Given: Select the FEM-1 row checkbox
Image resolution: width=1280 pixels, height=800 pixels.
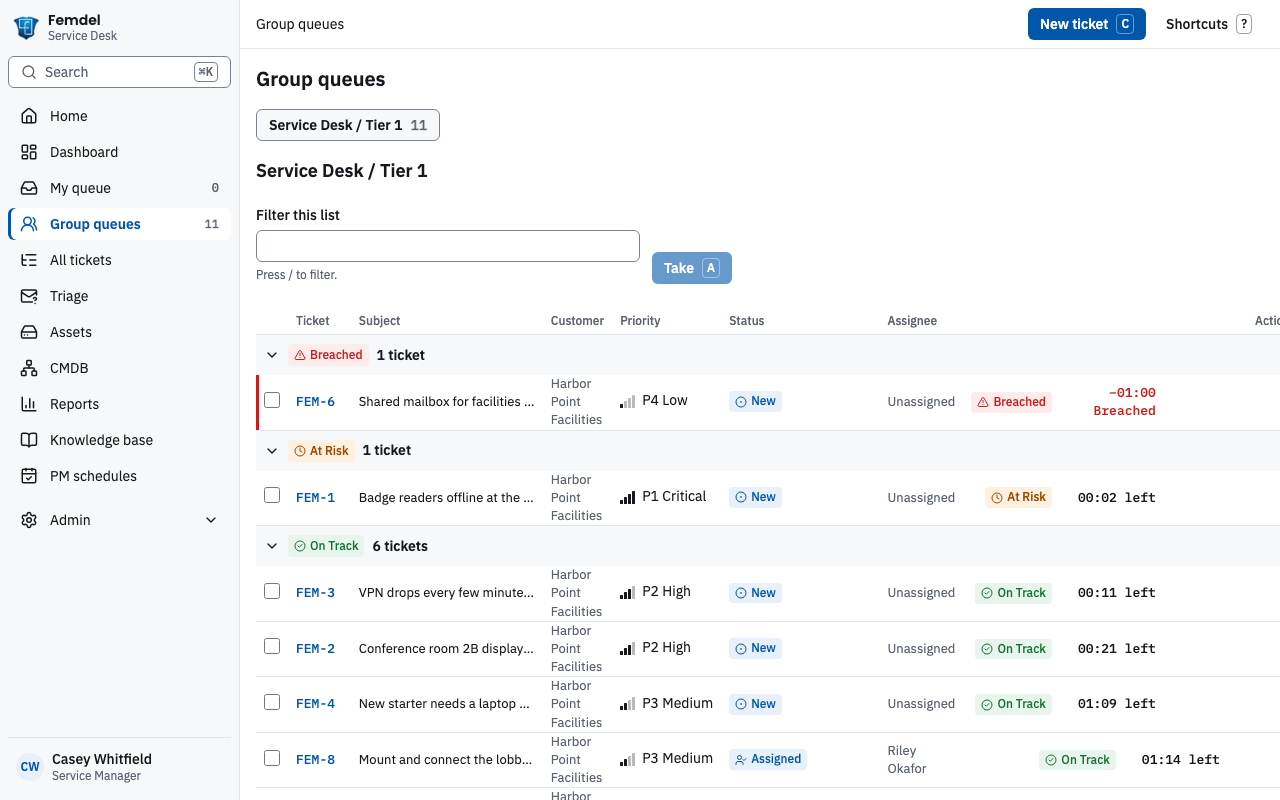Looking at the screenshot, I should point(272,495).
